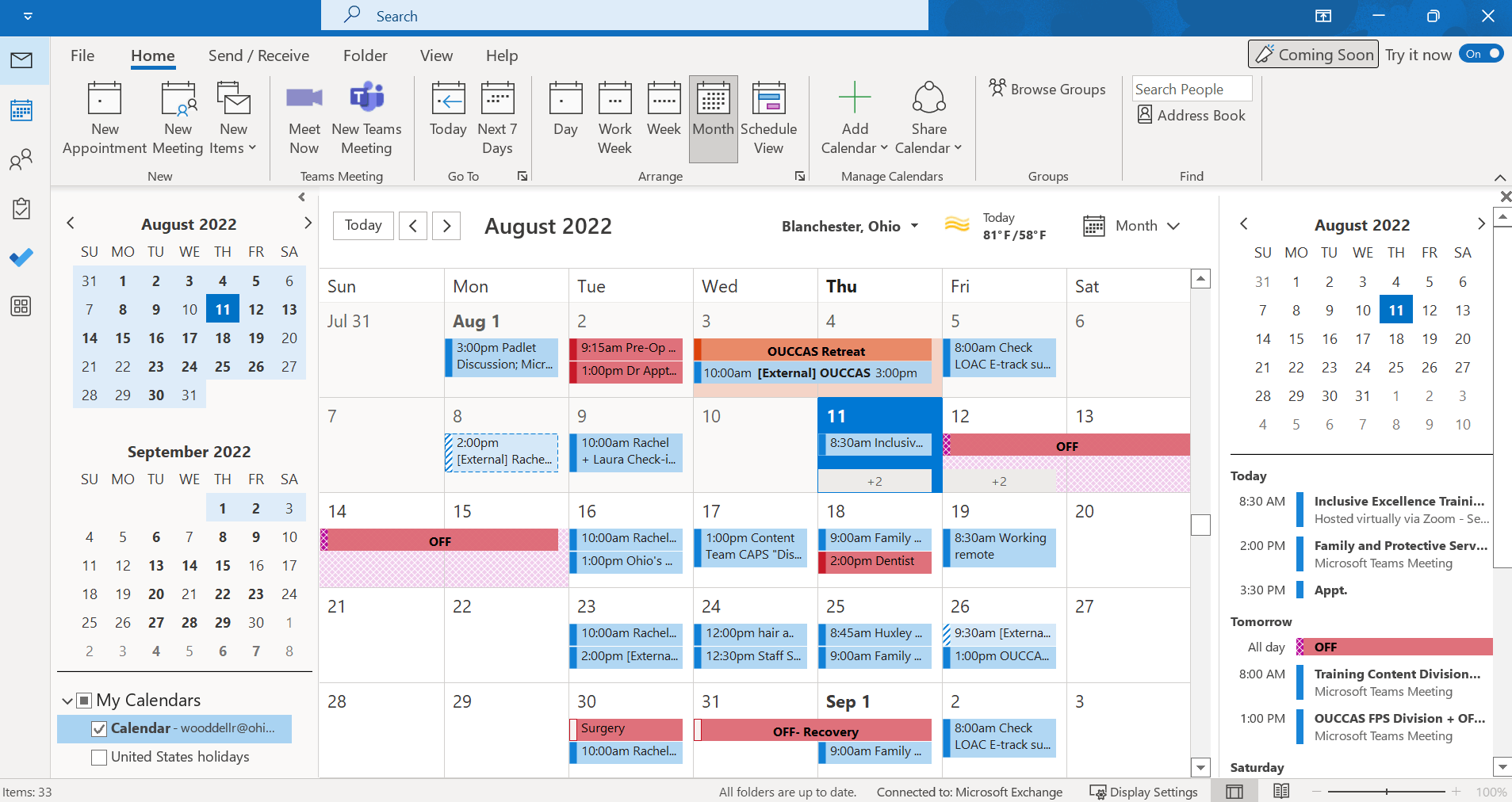Screen dimensions: 1512x802
Task: Uncheck the Calendar - wooddellr checkbox
Action: tap(98, 728)
